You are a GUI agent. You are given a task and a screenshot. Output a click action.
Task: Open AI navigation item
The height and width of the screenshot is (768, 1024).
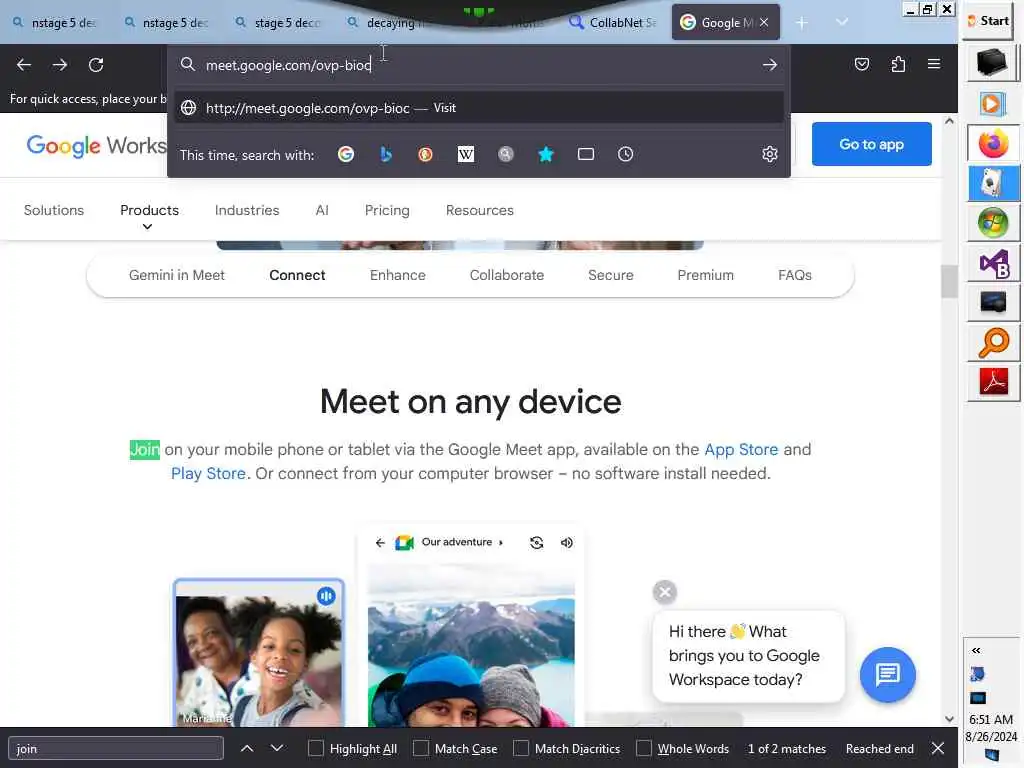pos(322,210)
